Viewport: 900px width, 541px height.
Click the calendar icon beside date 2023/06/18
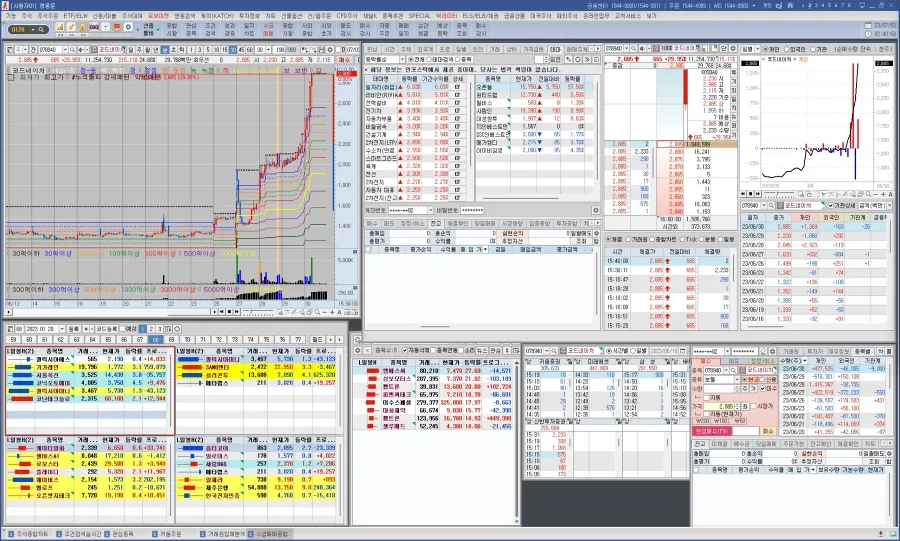pos(682,351)
